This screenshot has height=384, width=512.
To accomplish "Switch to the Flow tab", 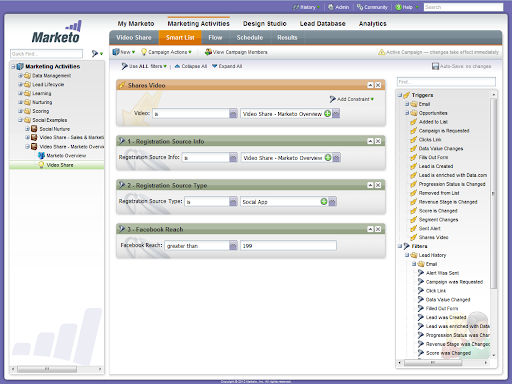I will pyautogui.click(x=215, y=38).
